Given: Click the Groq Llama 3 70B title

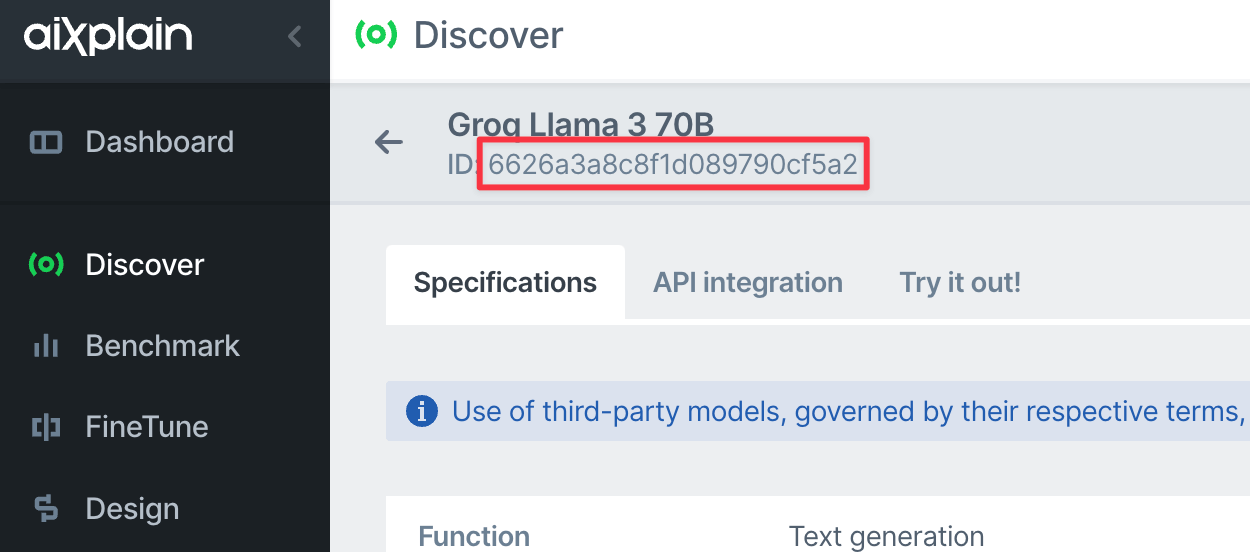Looking at the screenshot, I should click(x=581, y=125).
